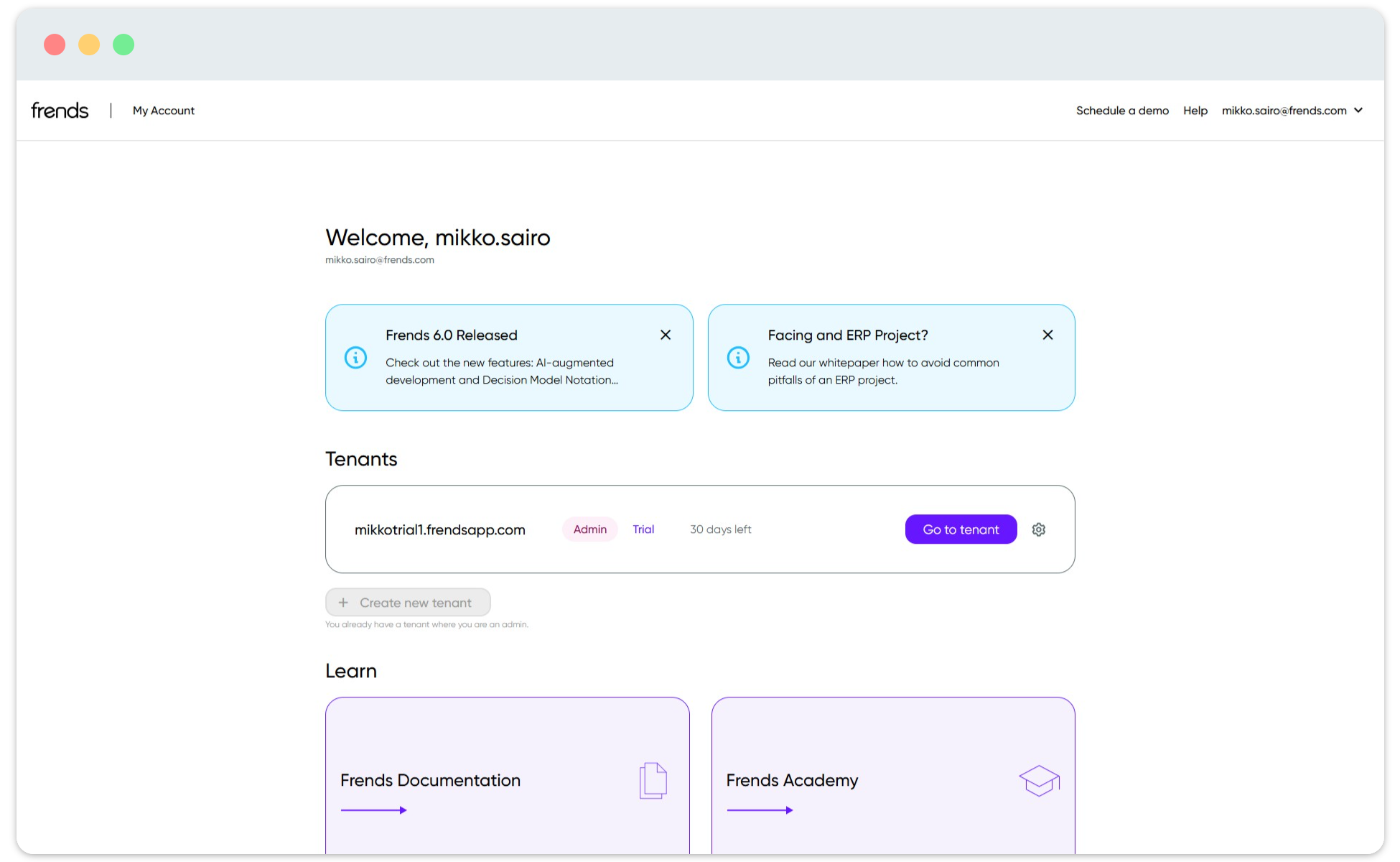
Task: Open the mikko.sairo@frends.com account dropdown
Action: tap(1292, 110)
